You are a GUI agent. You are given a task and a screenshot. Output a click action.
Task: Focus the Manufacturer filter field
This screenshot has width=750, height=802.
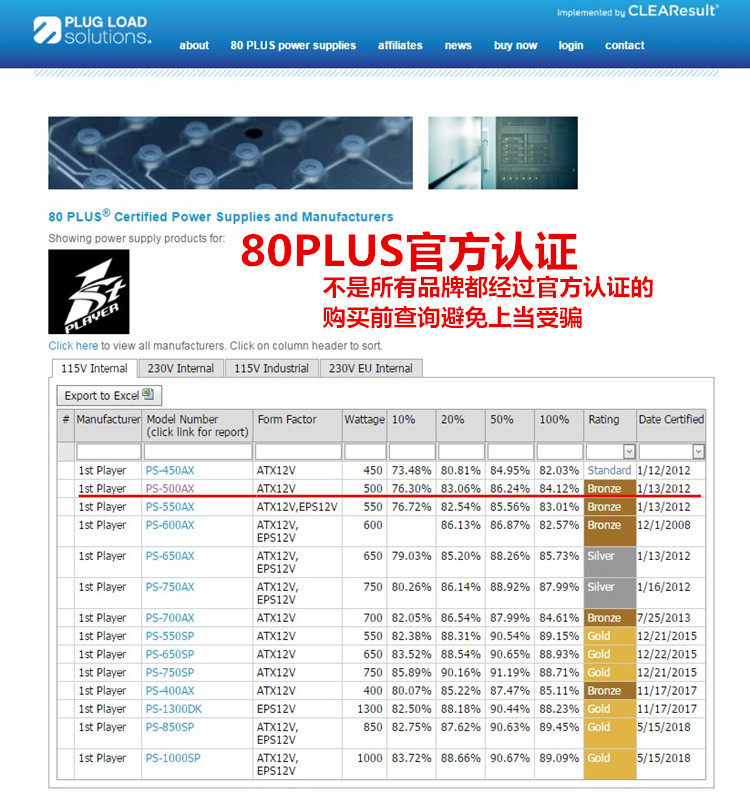tap(108, 452)
